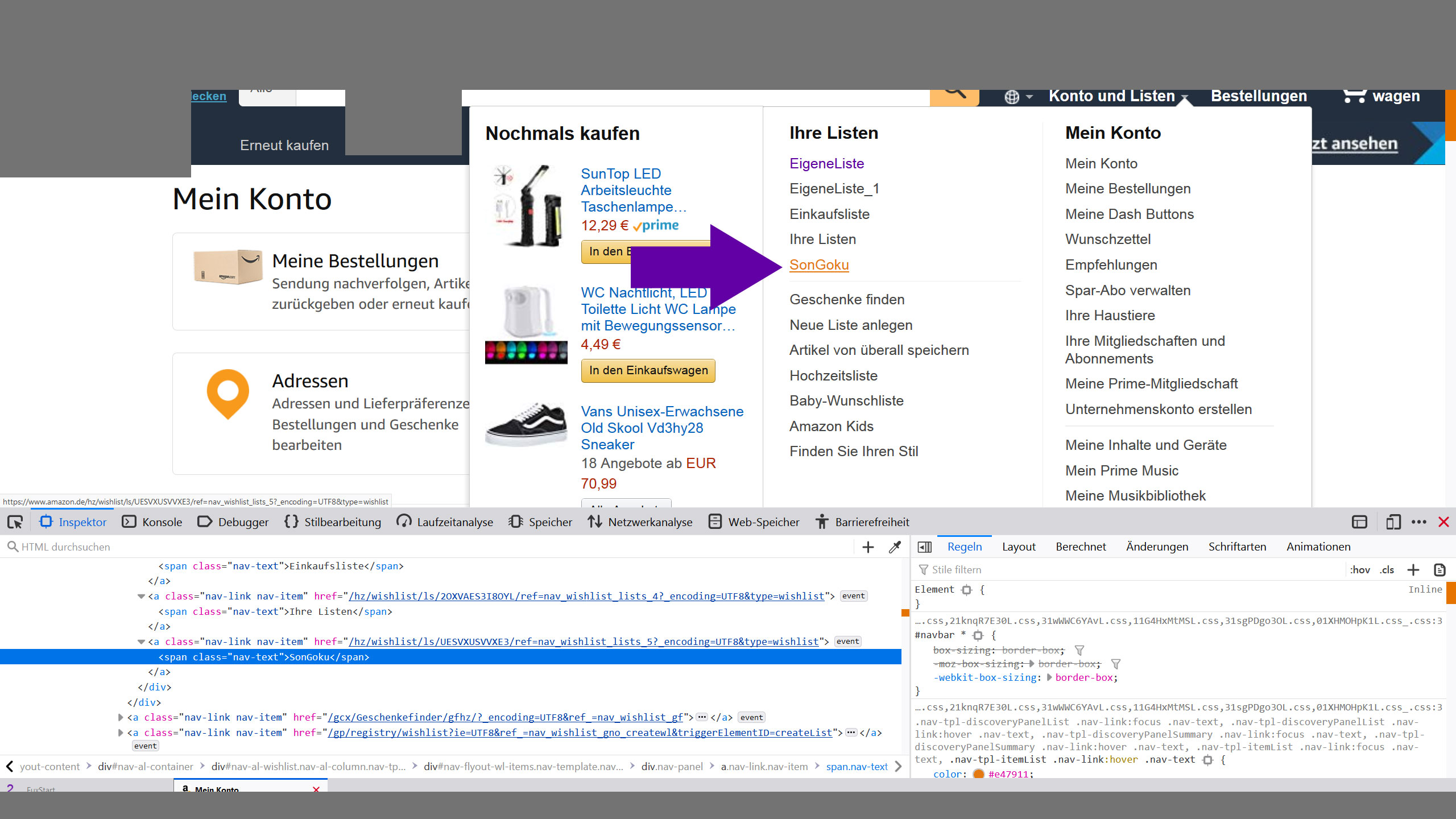Click the orange color swatch #e47911
Image resolution: width=1456 pixels, height=819 pixels.
(x=978, y=773)
